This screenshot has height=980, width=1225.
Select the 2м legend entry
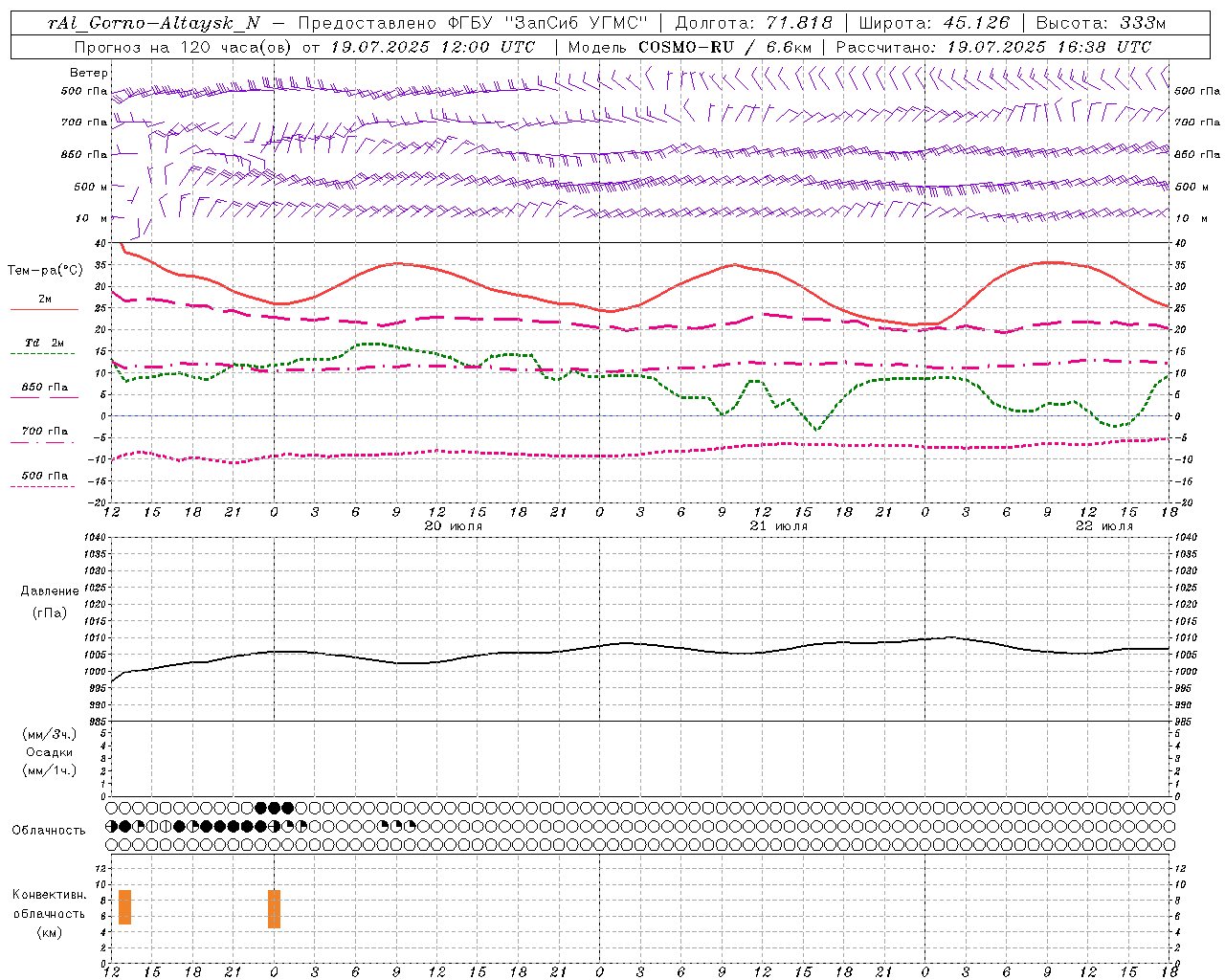pos(45,300)
